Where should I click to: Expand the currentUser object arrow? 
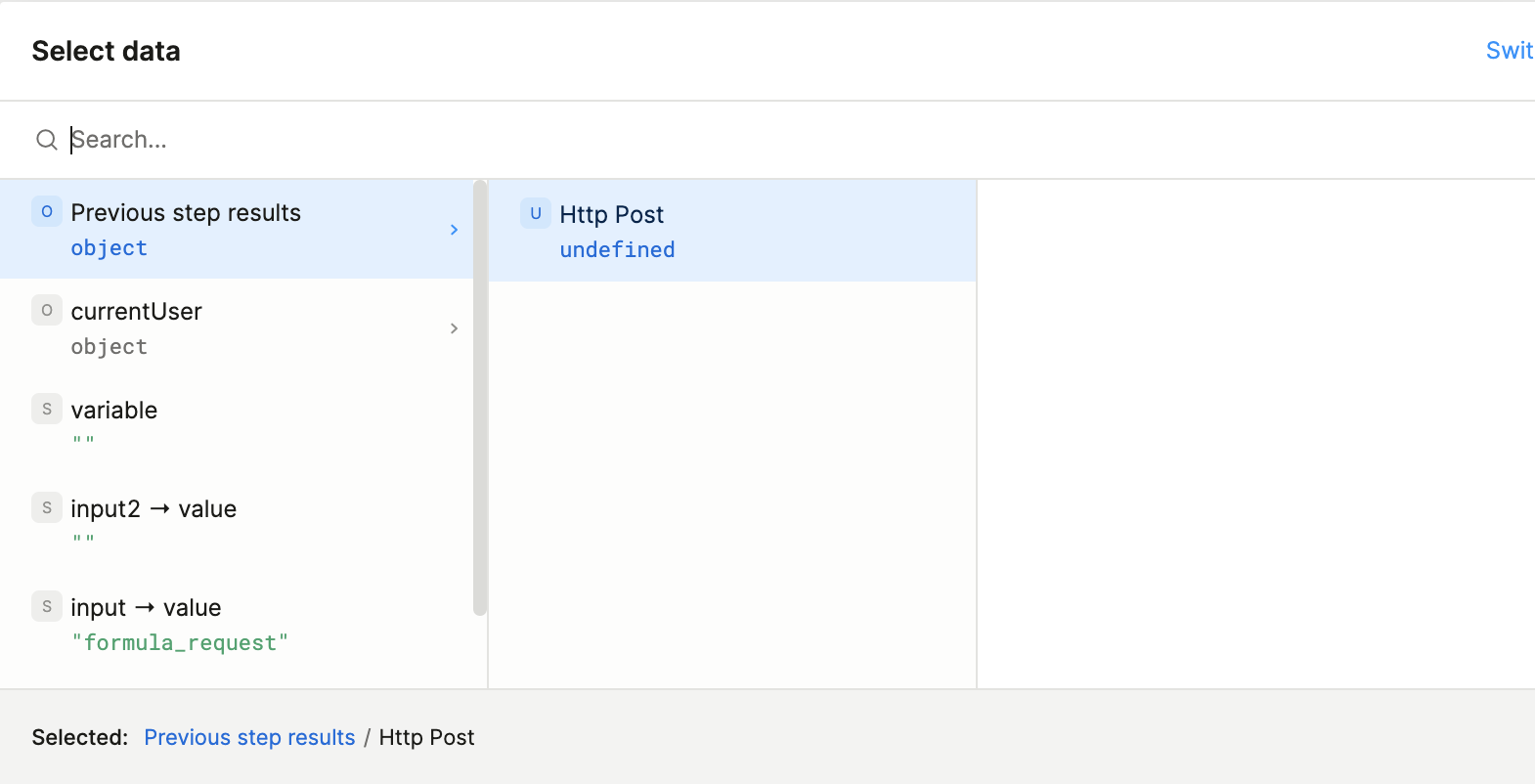[454, 328]
